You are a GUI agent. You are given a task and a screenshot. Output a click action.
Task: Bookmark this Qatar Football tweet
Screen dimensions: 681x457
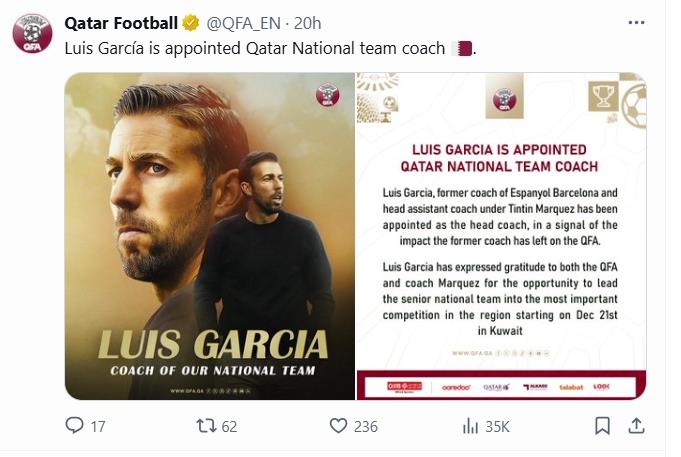(x=602, y=426)
